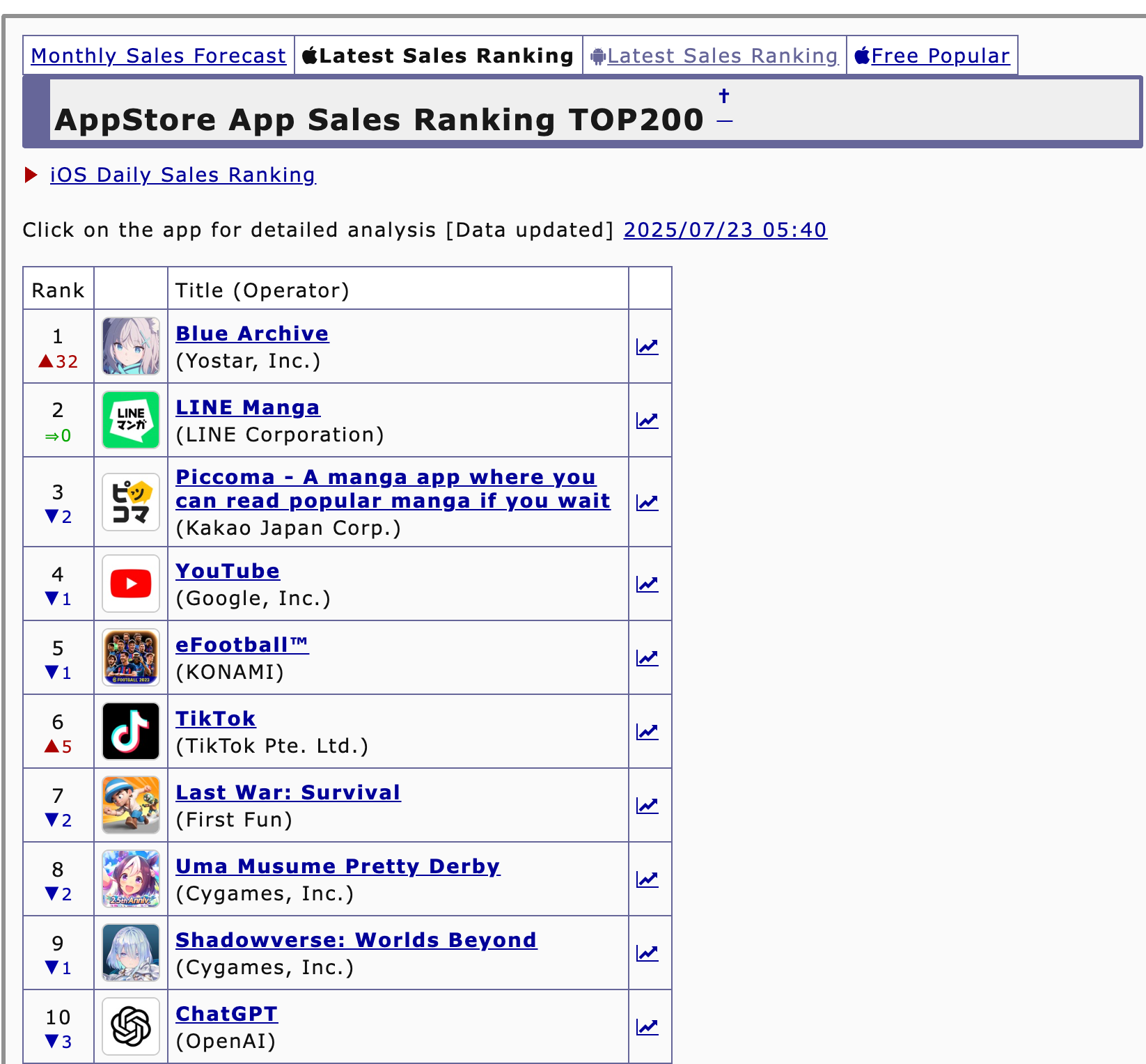Click the red triangle before iOS Daily Sales Ranking
1146x1064 pixels.
[31, 175]
